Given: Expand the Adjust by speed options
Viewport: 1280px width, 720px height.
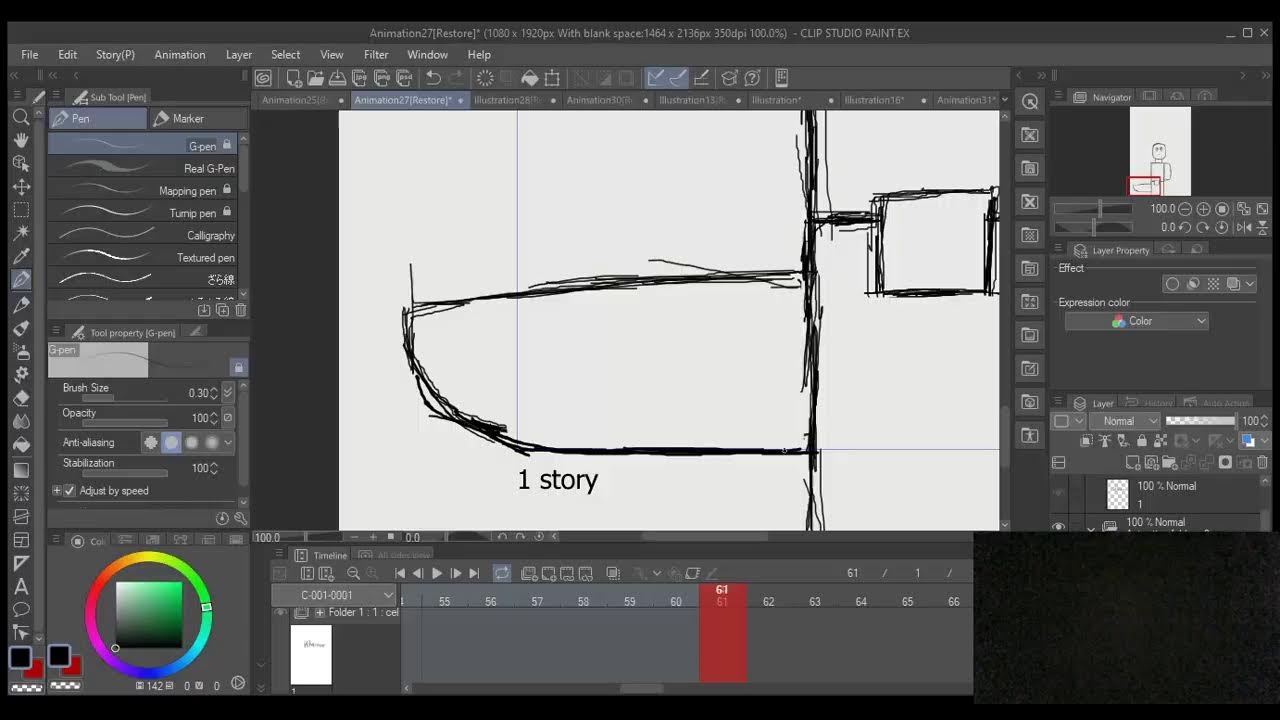Looking at the screenshot, I should 57,491.
